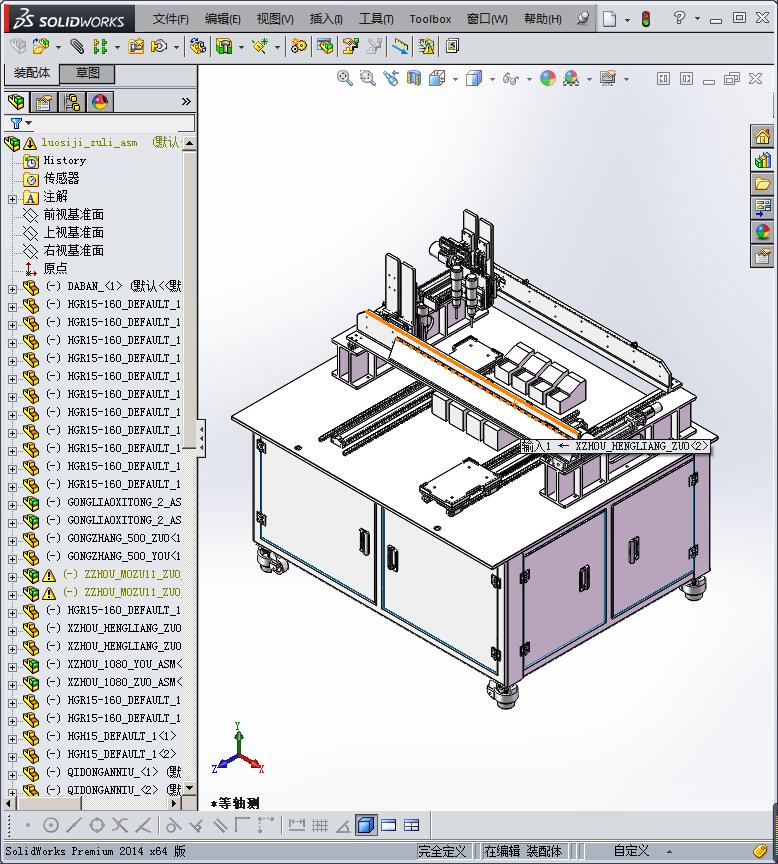This screenshot has height=864, width=778.
Task: Click the Smart Fasteners icon
Action: (136, 46)
